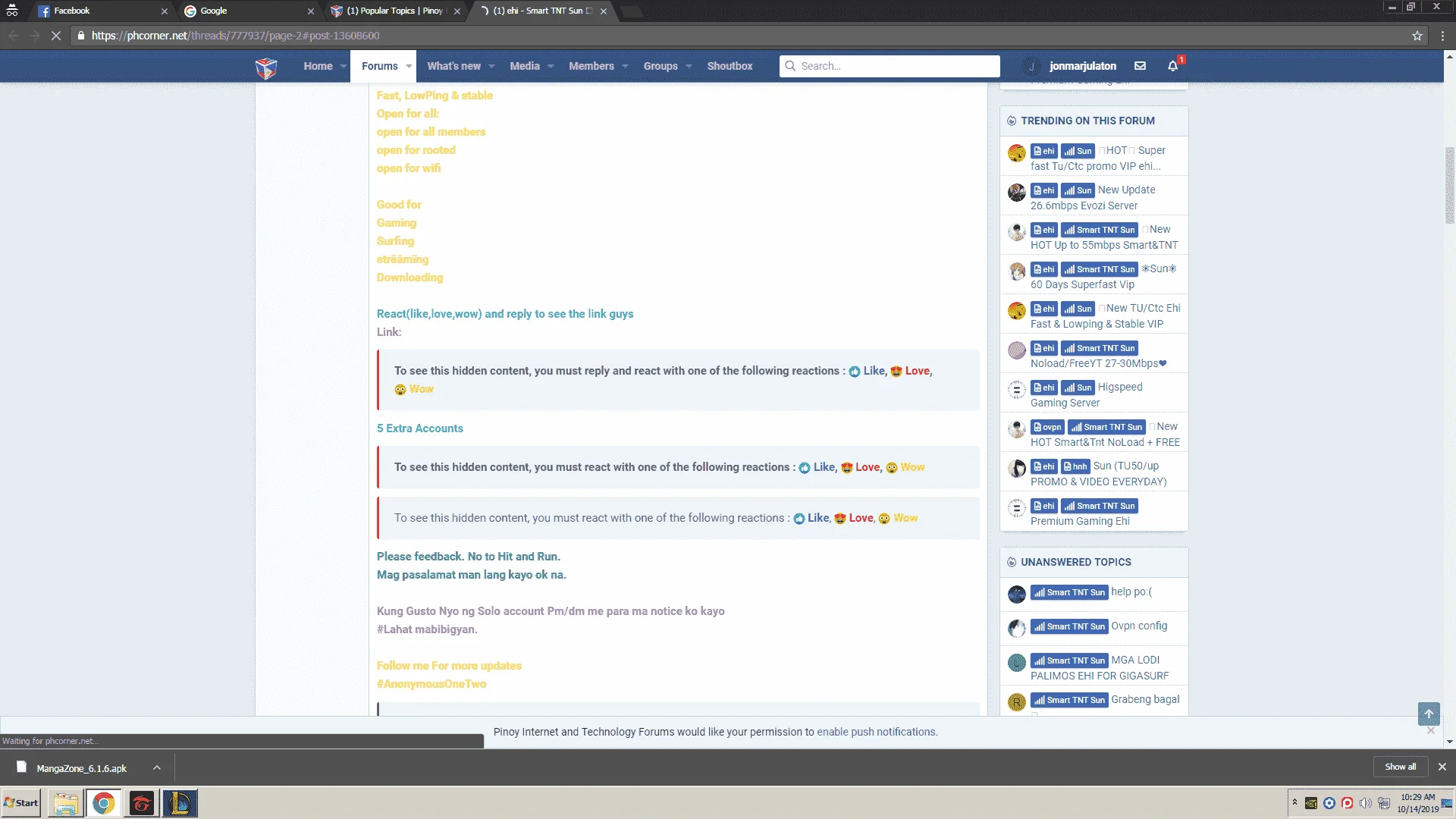Expand the Home menu dropdown arrow
Image resolution: width=1456 pixels, height=819 pixels.
point(344,66)
